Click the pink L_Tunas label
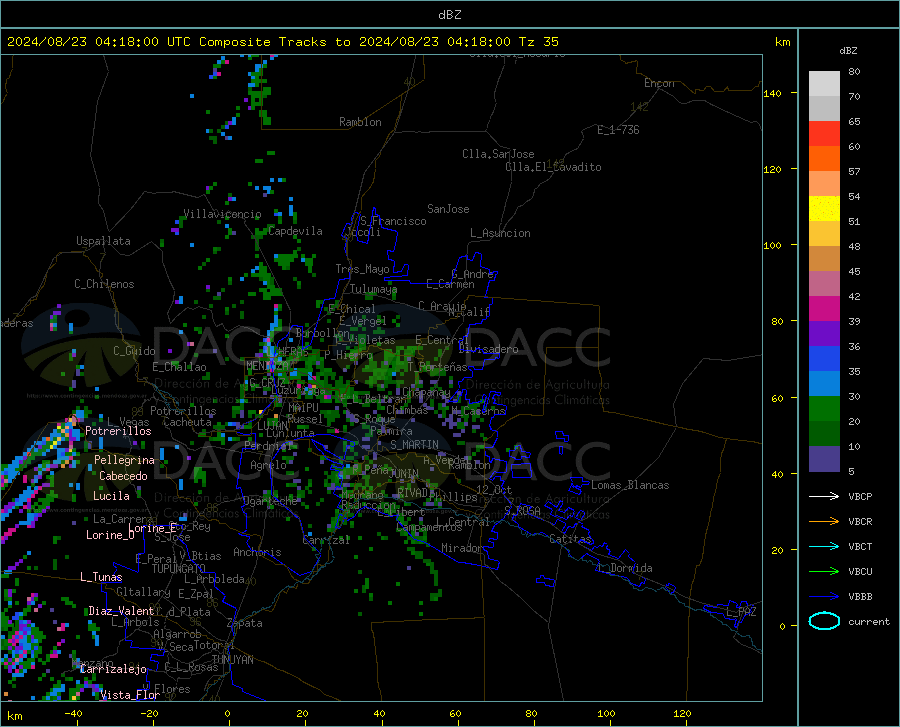 [x=101, y=577]
